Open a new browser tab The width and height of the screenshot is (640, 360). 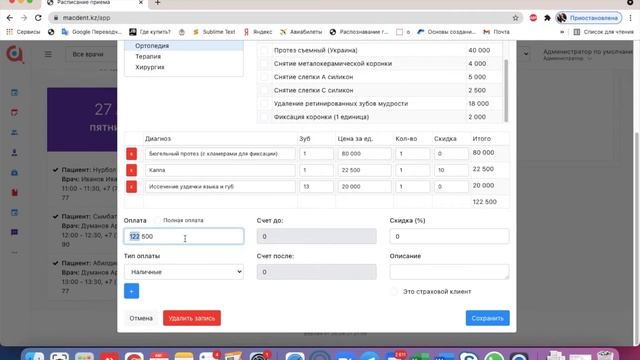(158, 3)
